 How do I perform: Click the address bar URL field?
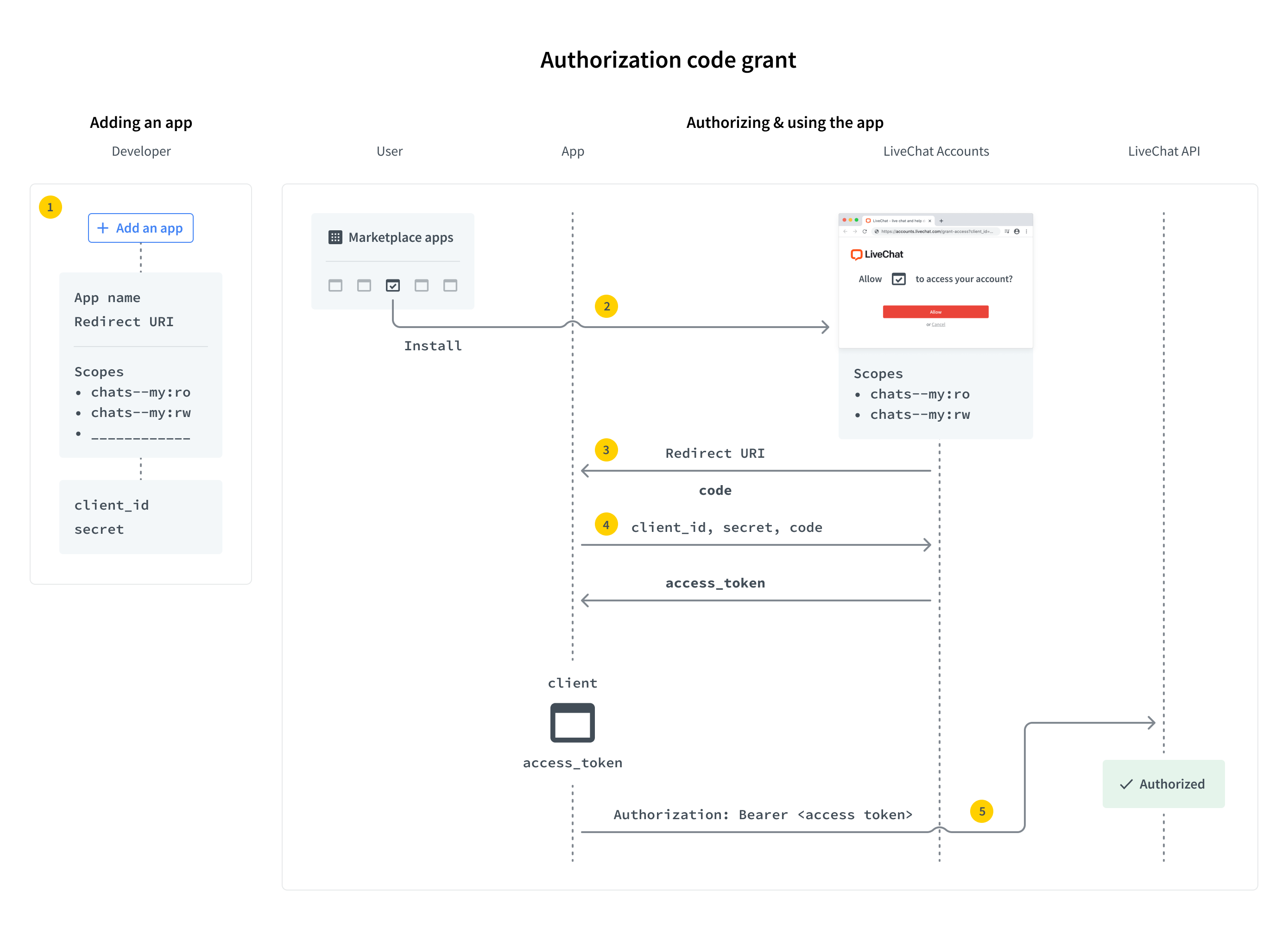coord(937,232)
